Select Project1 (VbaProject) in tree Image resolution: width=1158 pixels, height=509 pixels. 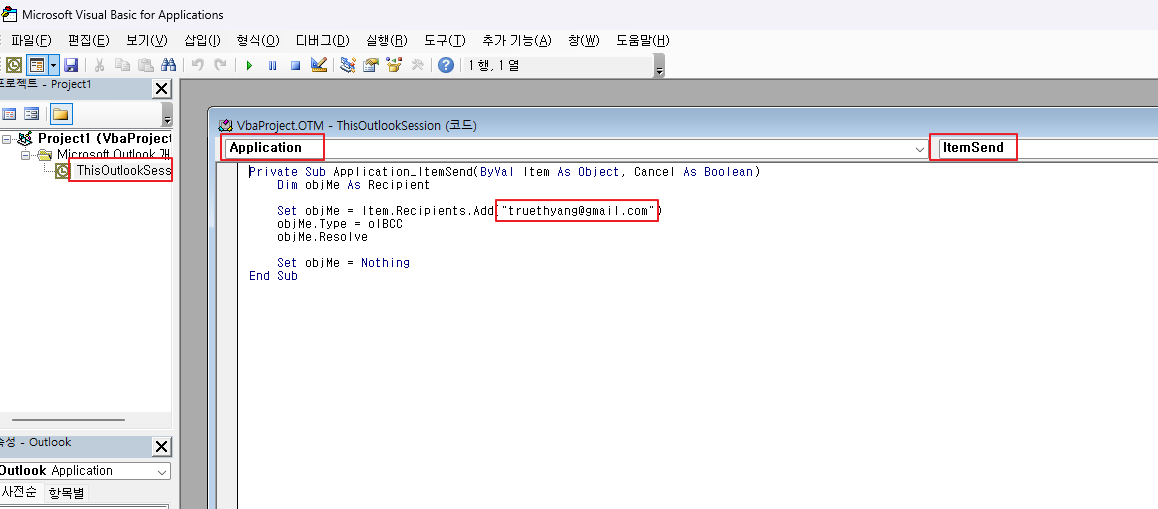tap(104, 138)
